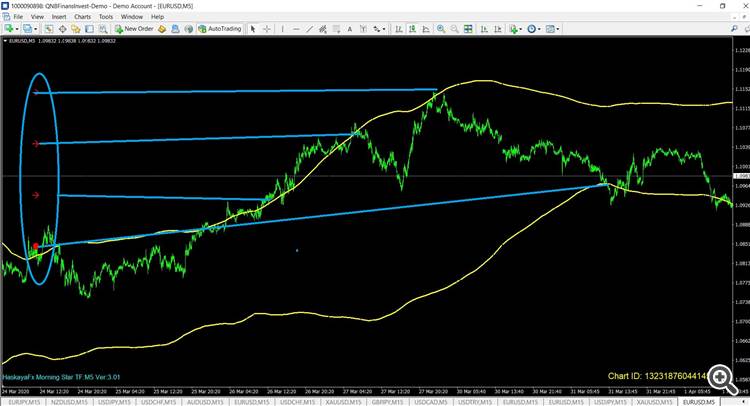
Task: Expand the new chart dropdown arrow
Action: (17, 29)
